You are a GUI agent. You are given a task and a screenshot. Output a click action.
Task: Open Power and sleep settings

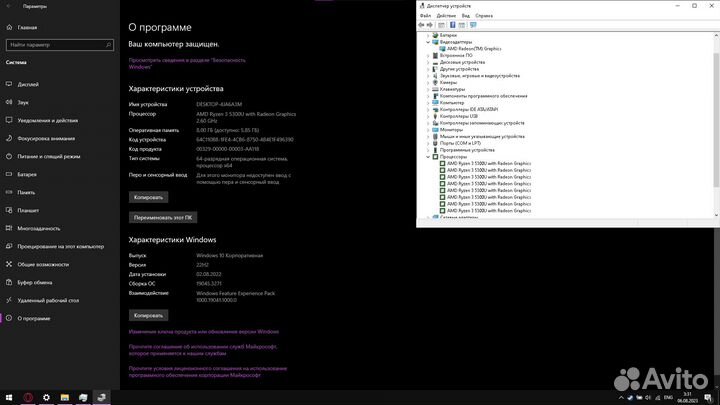tap(49, 156)
